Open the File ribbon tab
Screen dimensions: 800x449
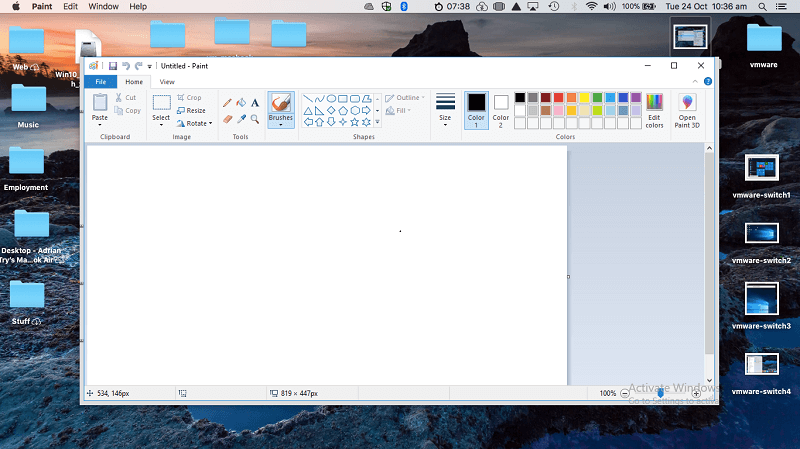click(101, 82)
